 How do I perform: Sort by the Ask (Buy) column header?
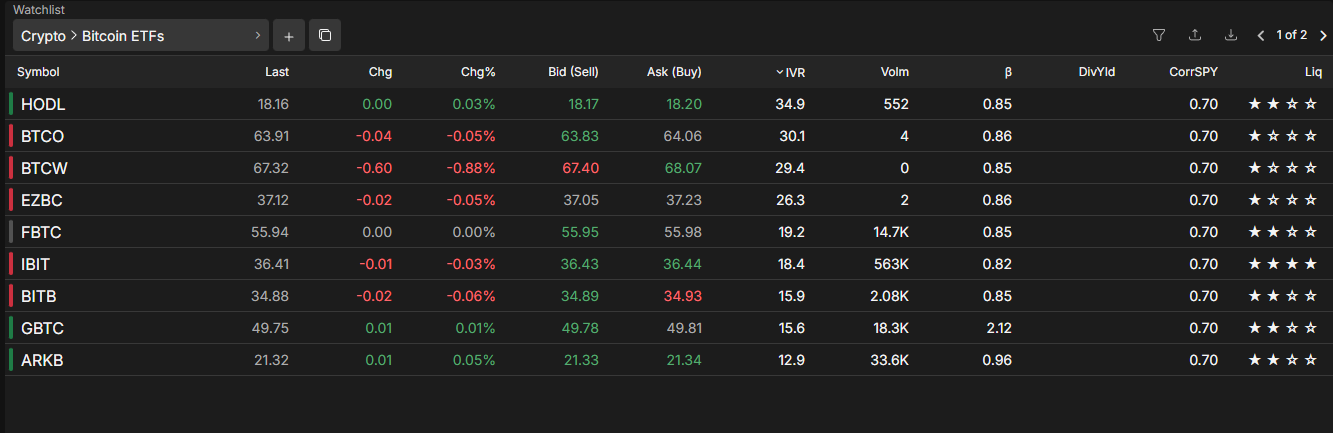674,72
